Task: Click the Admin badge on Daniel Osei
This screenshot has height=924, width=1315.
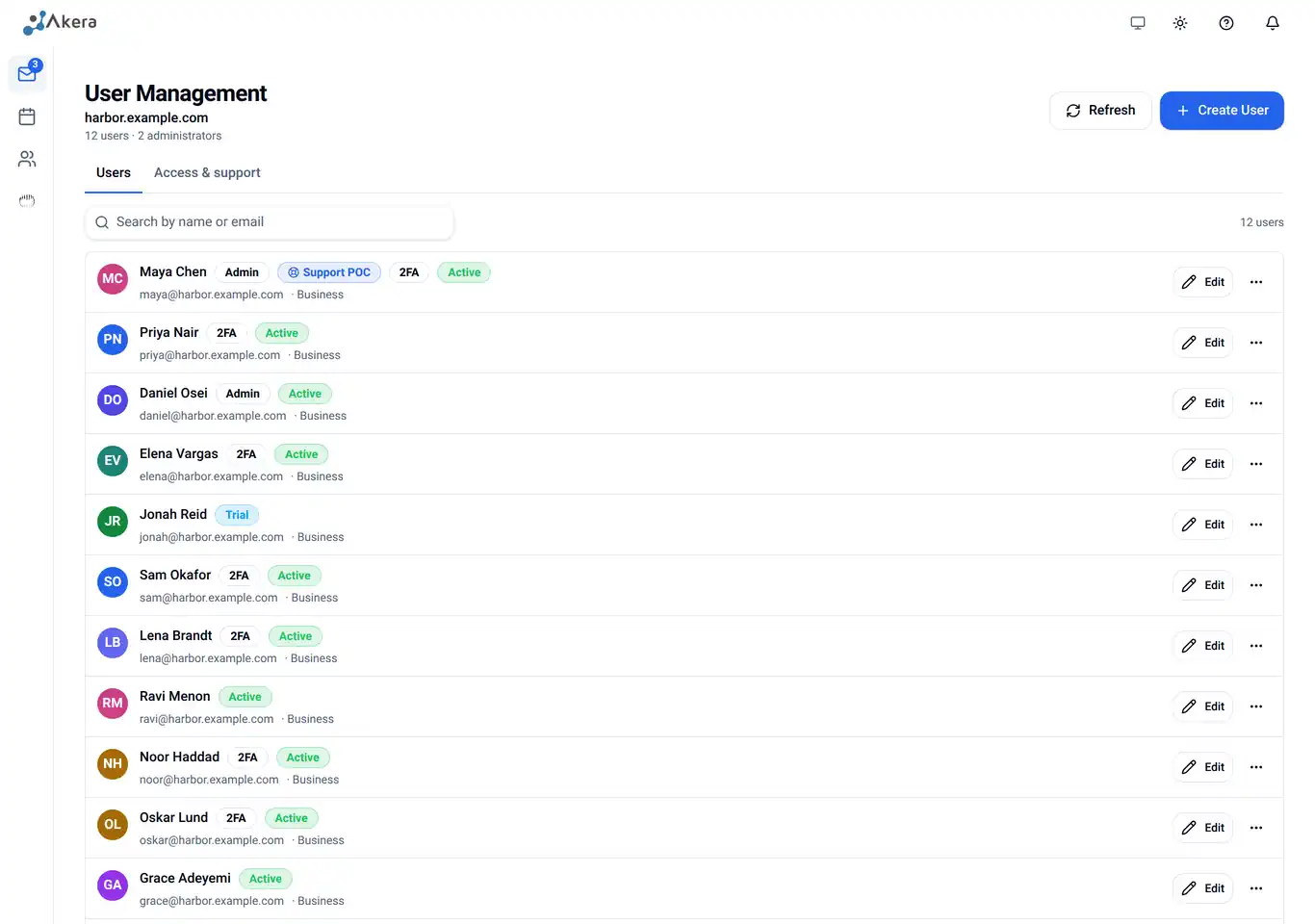Action: (243, 394)
